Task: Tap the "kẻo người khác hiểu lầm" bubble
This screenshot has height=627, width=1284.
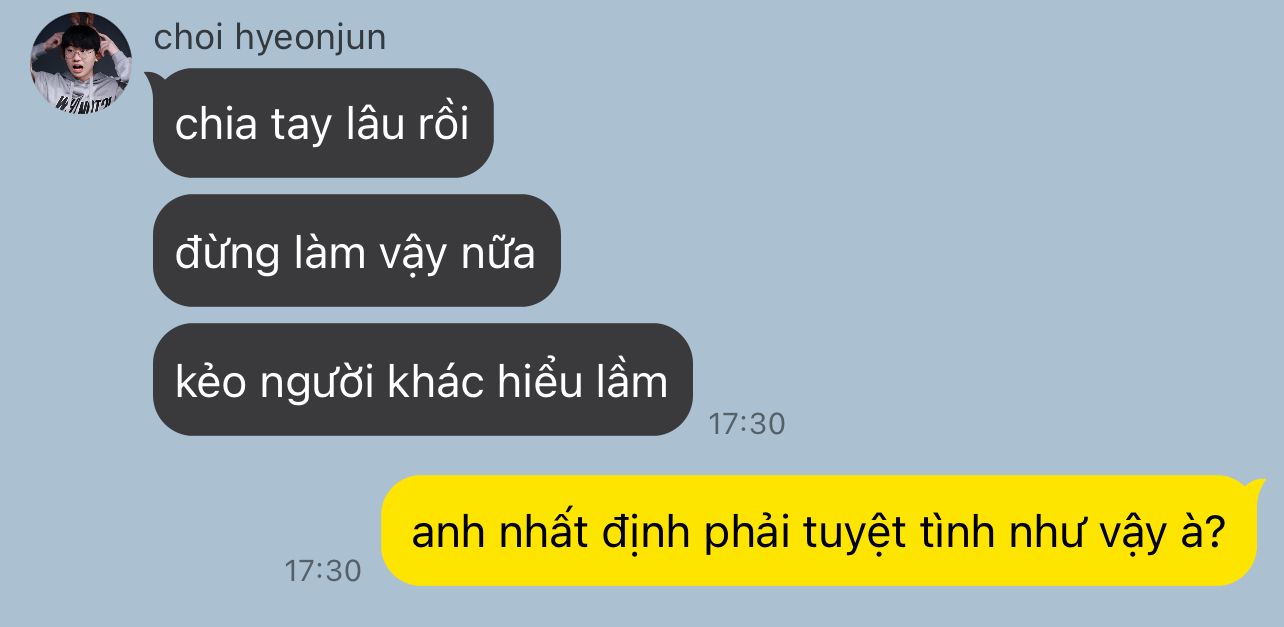Action: coord(423,380)
